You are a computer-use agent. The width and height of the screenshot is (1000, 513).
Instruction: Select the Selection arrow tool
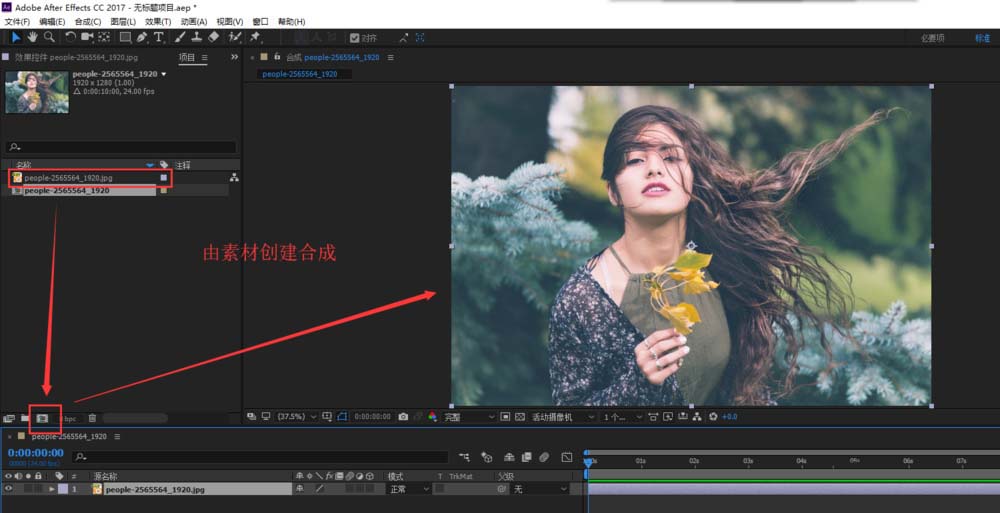[16, 38]
